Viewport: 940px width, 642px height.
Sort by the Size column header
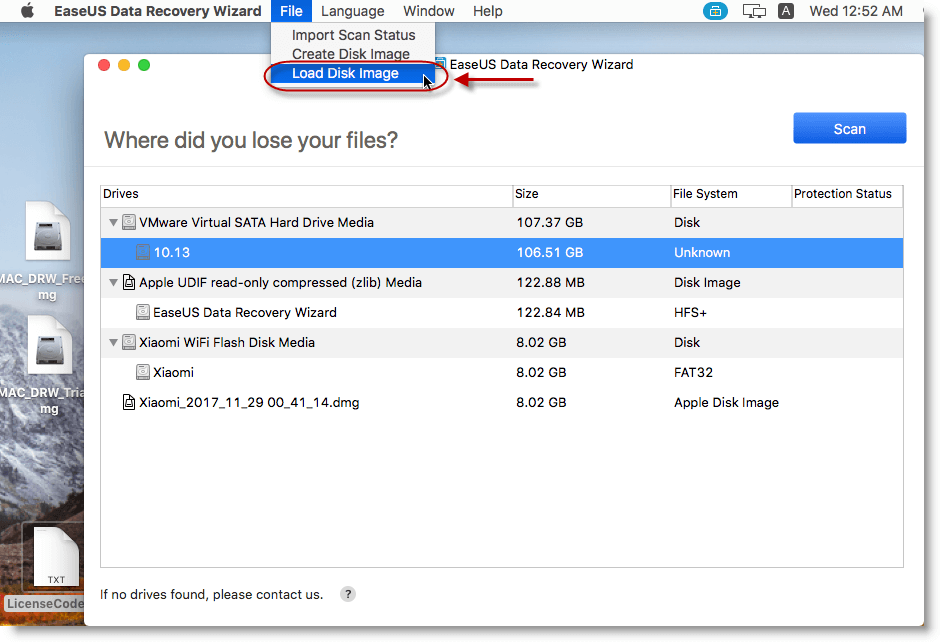coord(590,194)
